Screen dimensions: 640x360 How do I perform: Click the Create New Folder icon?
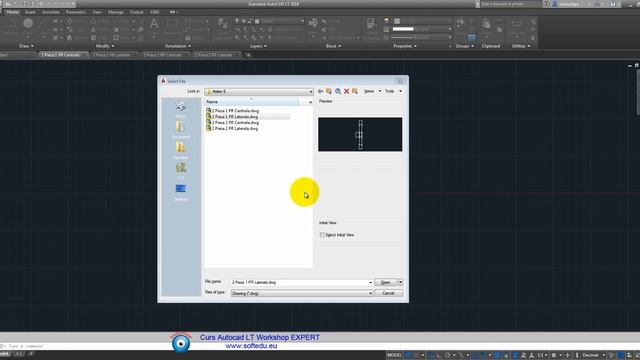click(x=355, y=91)
